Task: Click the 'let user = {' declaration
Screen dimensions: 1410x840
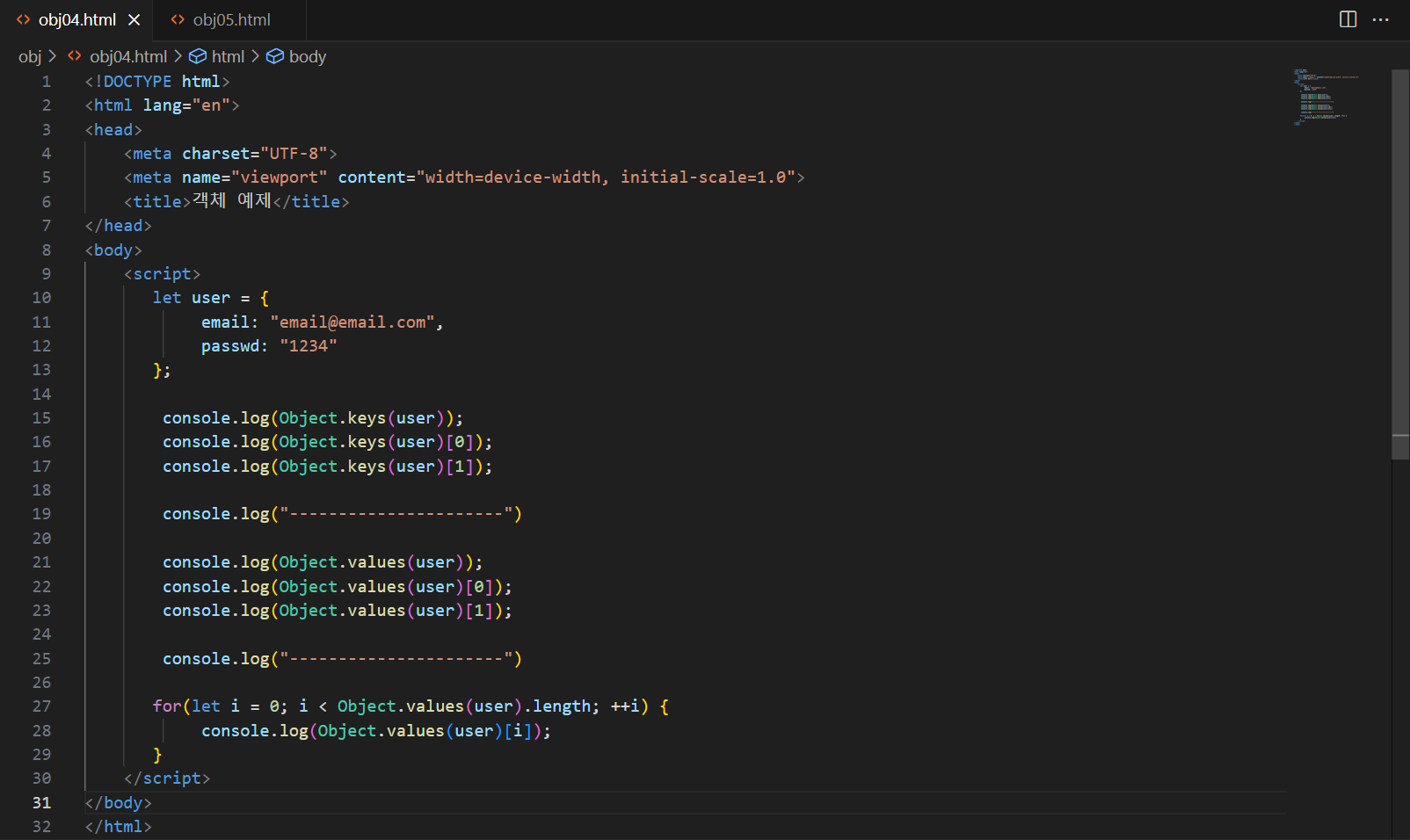Action: point(211,298)
